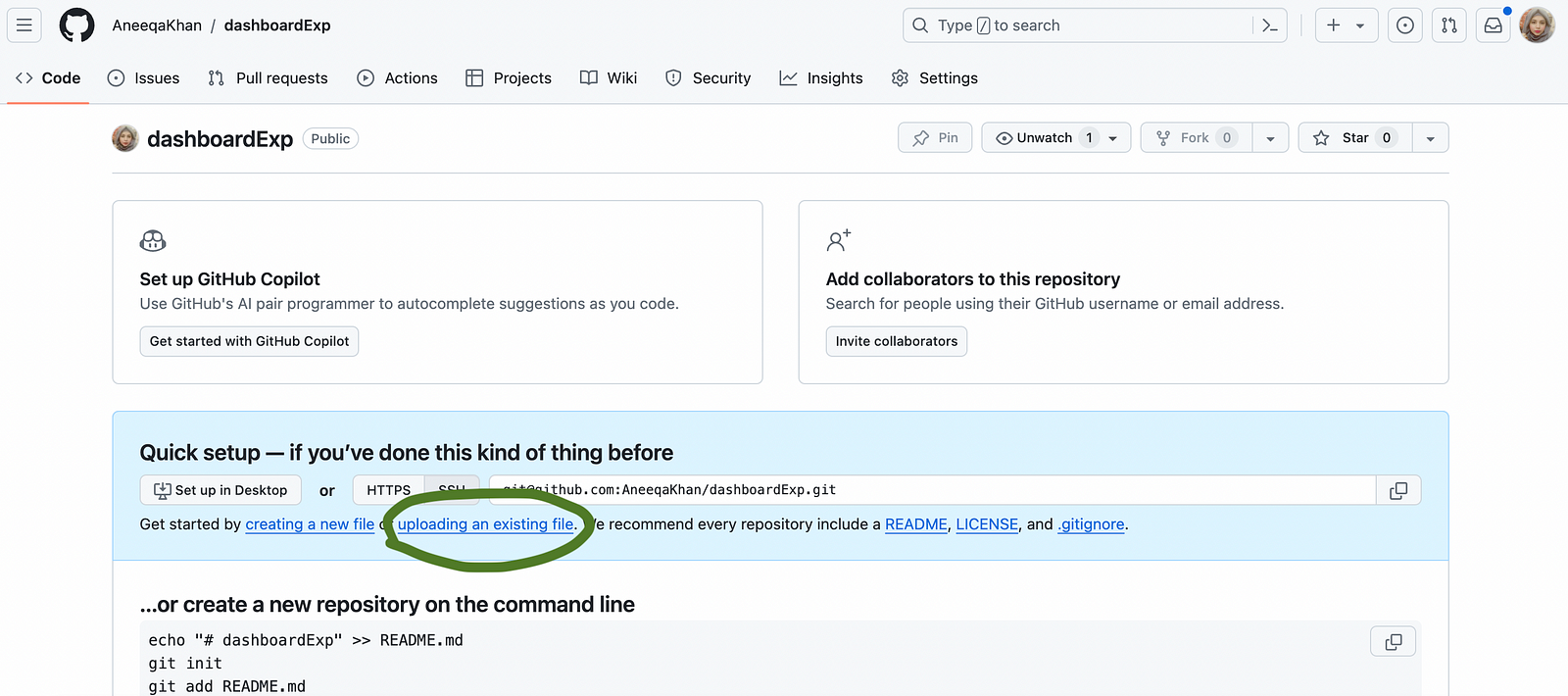Image resolution: width=1568 pixels, height=696 pixels.
Task: Click the git init command line
Action: coord(185,664)
